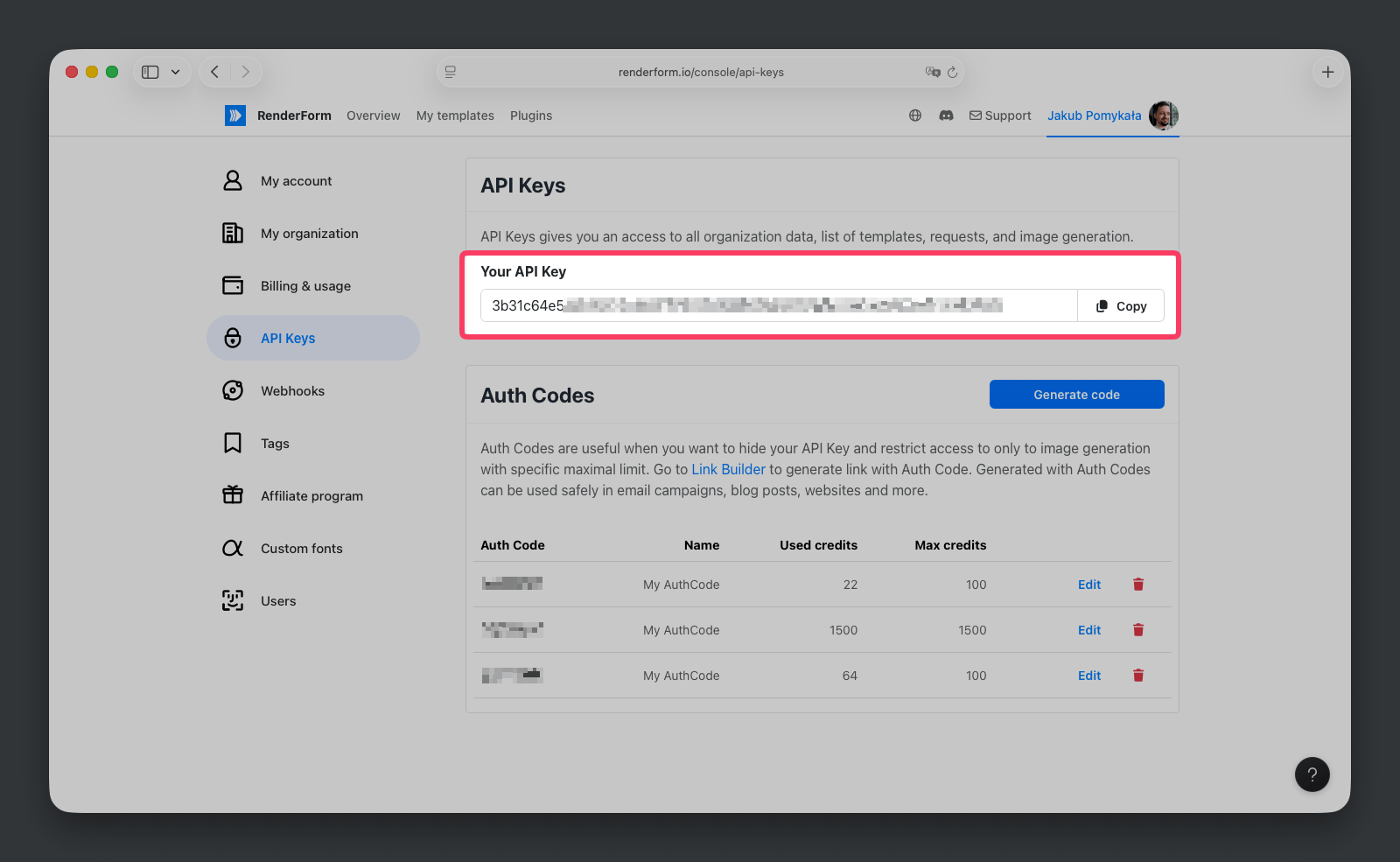Open My templates in top navigation
This screenshot has width=1400, height=862.
[x=455, y=116]
